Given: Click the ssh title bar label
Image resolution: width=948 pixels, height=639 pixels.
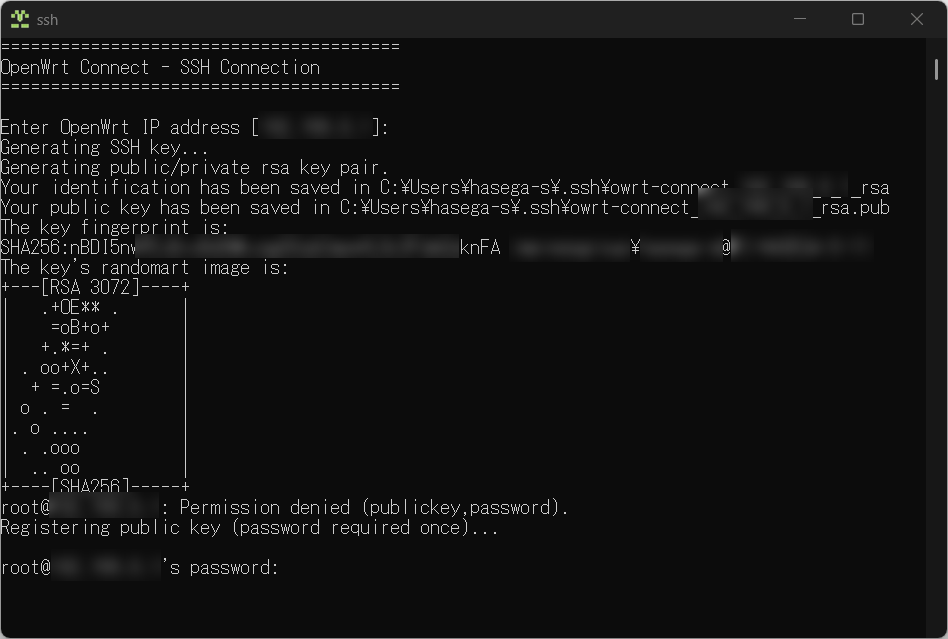Looking at the screenshot, I should pyautogui.click(x=47, y=19).
